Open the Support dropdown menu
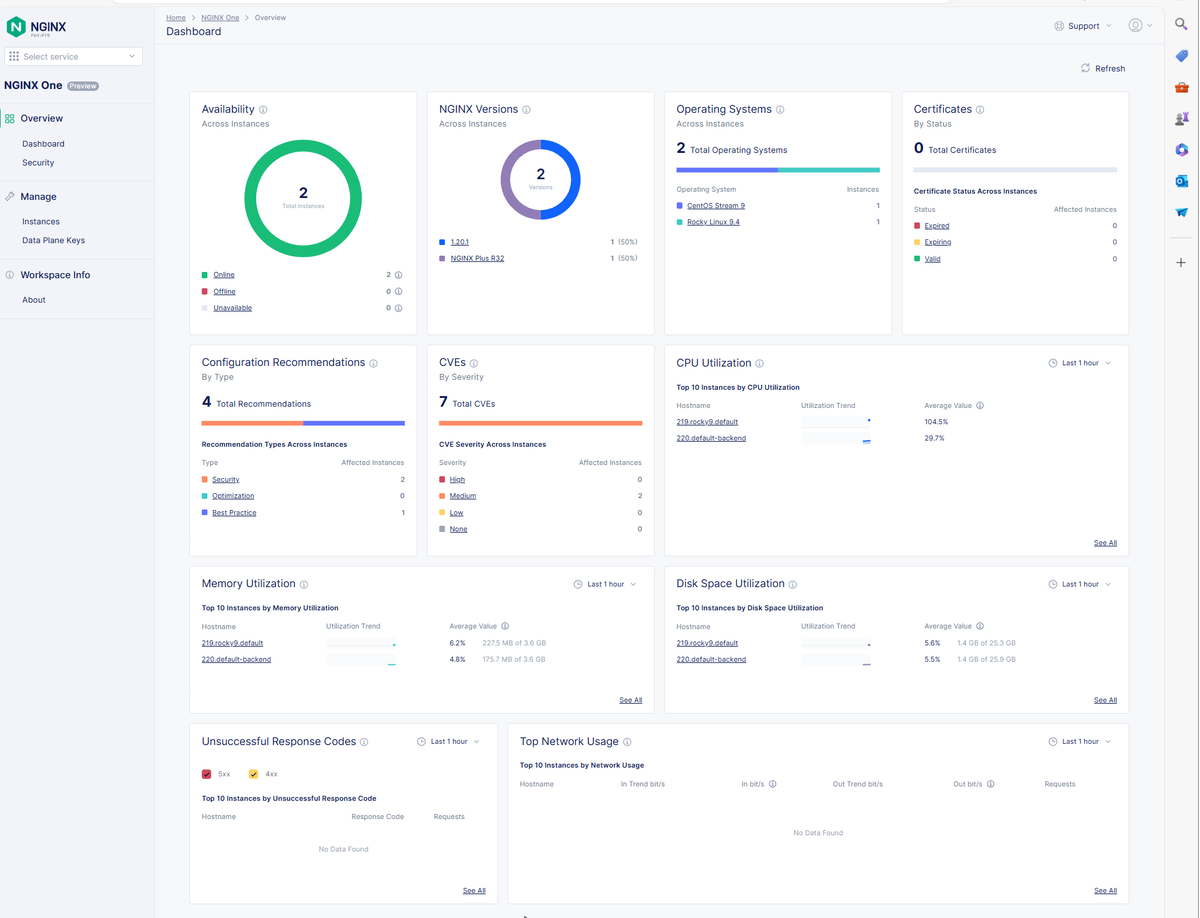 point(1083,26)
